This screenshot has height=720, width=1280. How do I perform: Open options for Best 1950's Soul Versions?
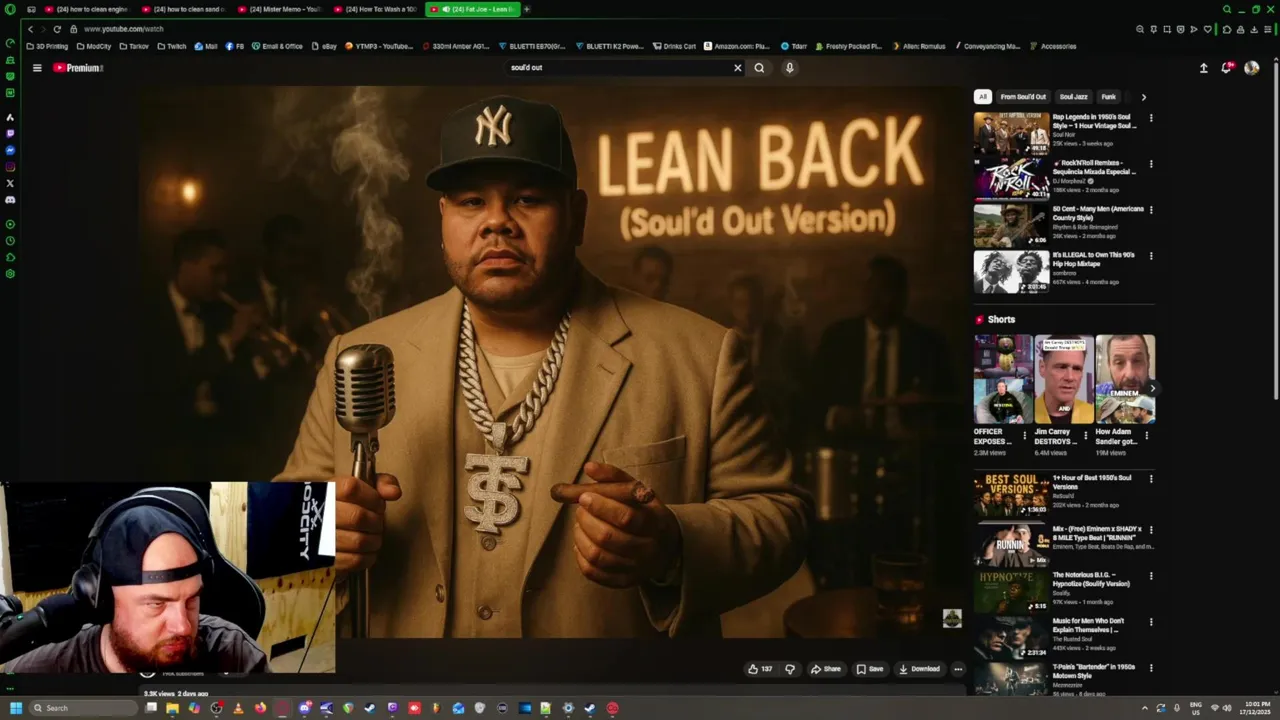[1151, 479]
